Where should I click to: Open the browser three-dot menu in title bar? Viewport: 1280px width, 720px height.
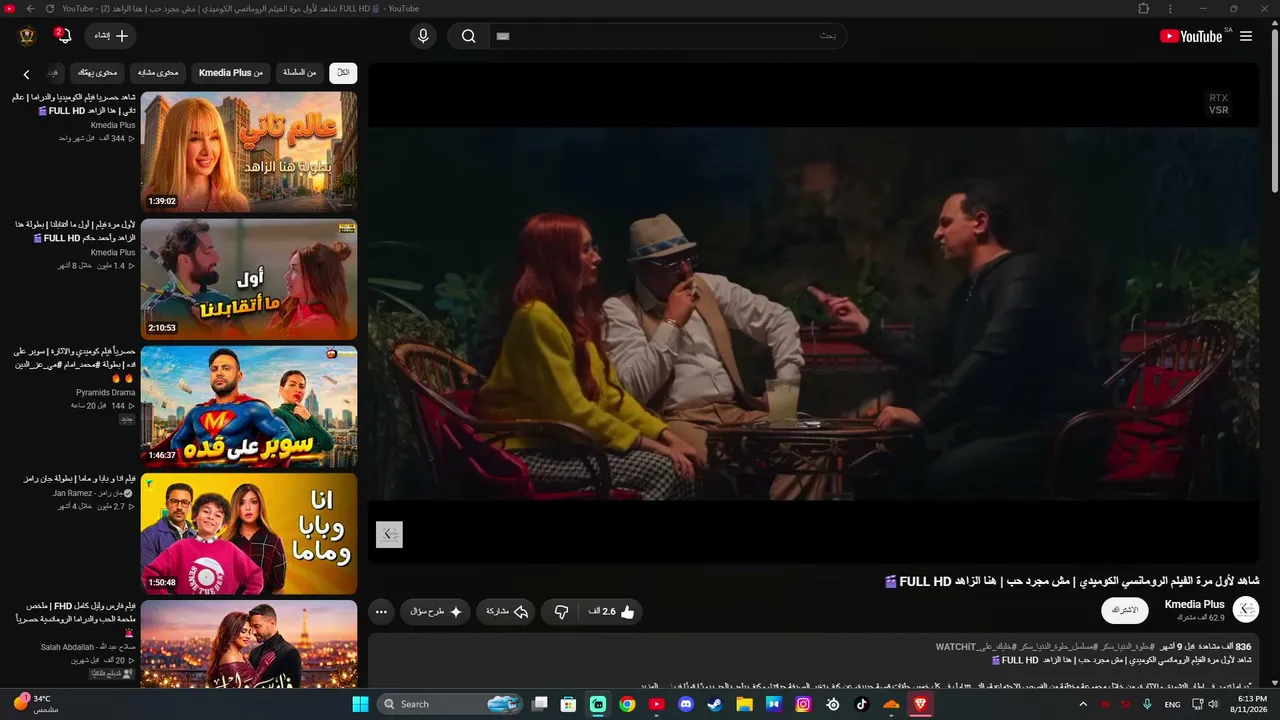(x=1171, y=8)
